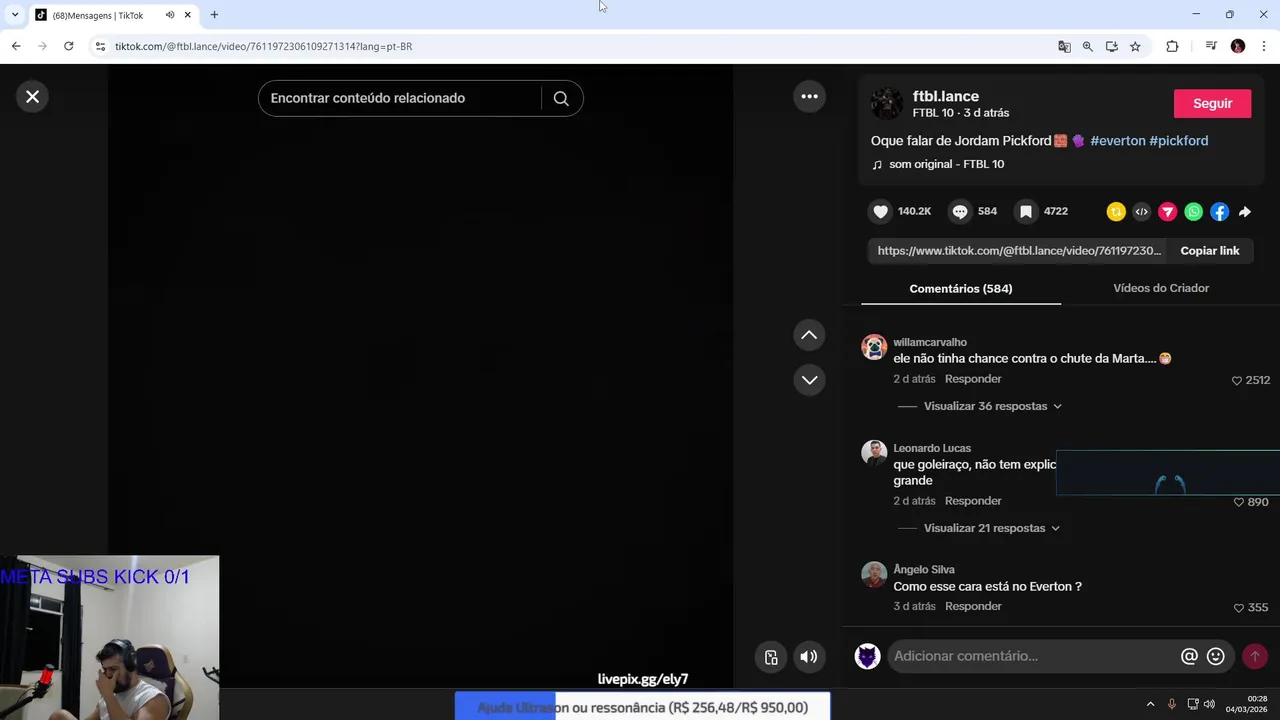
Task: Open Chrome three-dot menu
Action: [x=1264, y=46]
